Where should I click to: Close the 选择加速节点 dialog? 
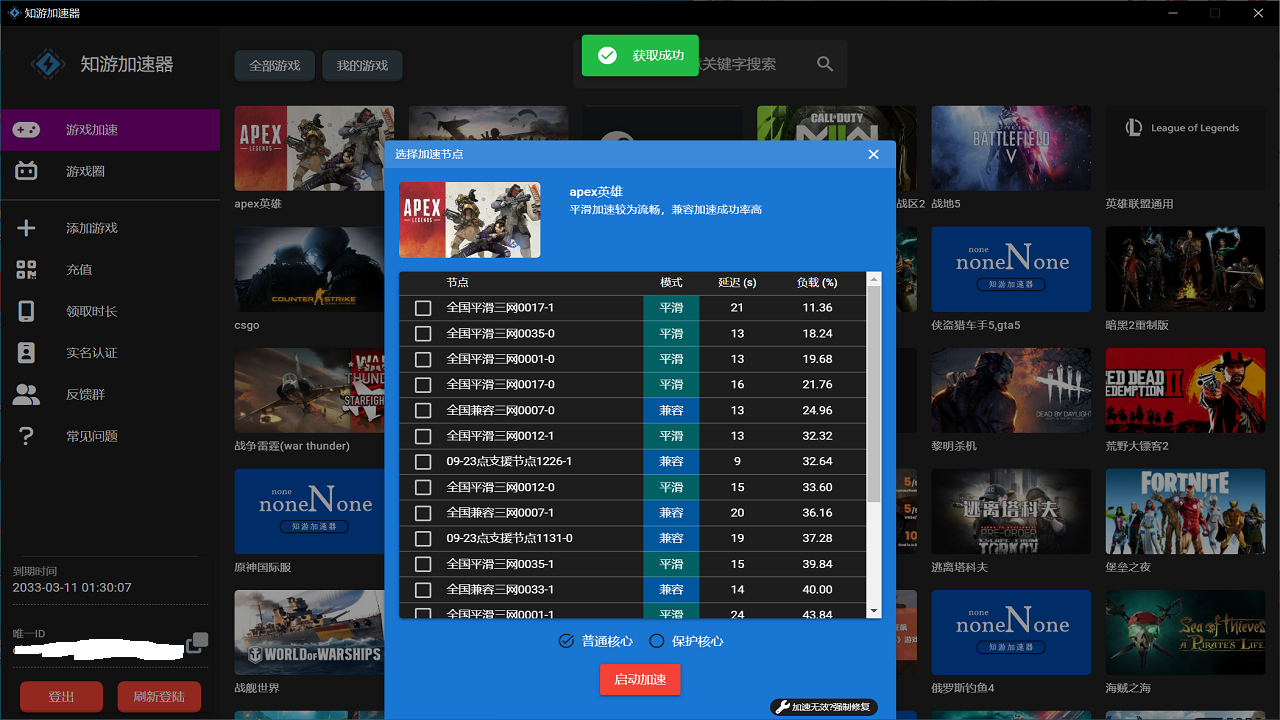pyautogui.click(x=873, y=154)
